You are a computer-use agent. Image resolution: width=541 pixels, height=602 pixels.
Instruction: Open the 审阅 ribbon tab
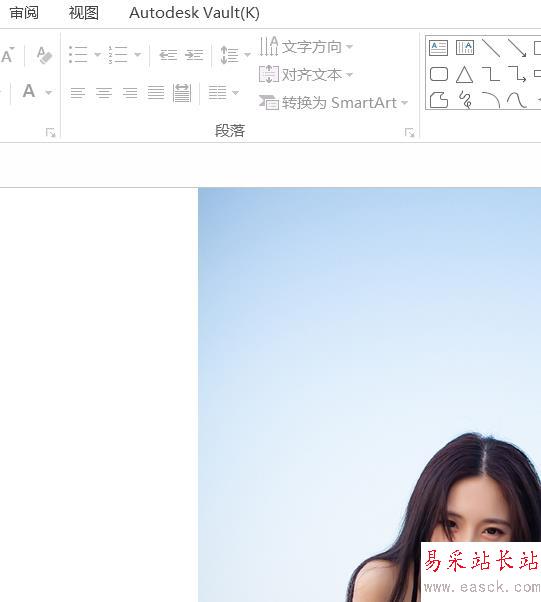[24, 13]
